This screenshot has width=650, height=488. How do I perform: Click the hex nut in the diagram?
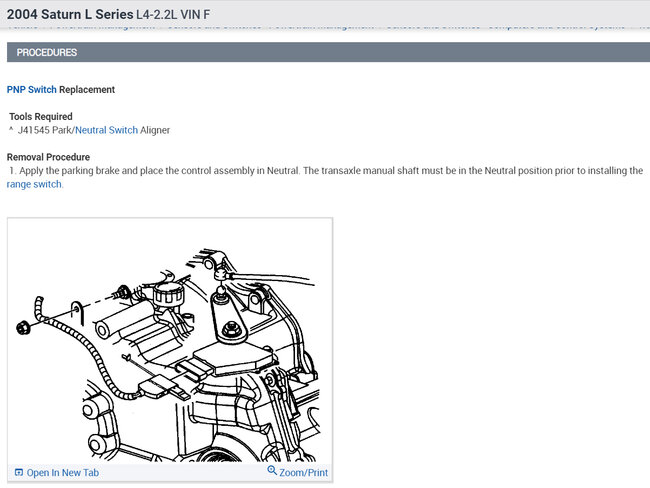pyautogui.click(x=23, y=327)
